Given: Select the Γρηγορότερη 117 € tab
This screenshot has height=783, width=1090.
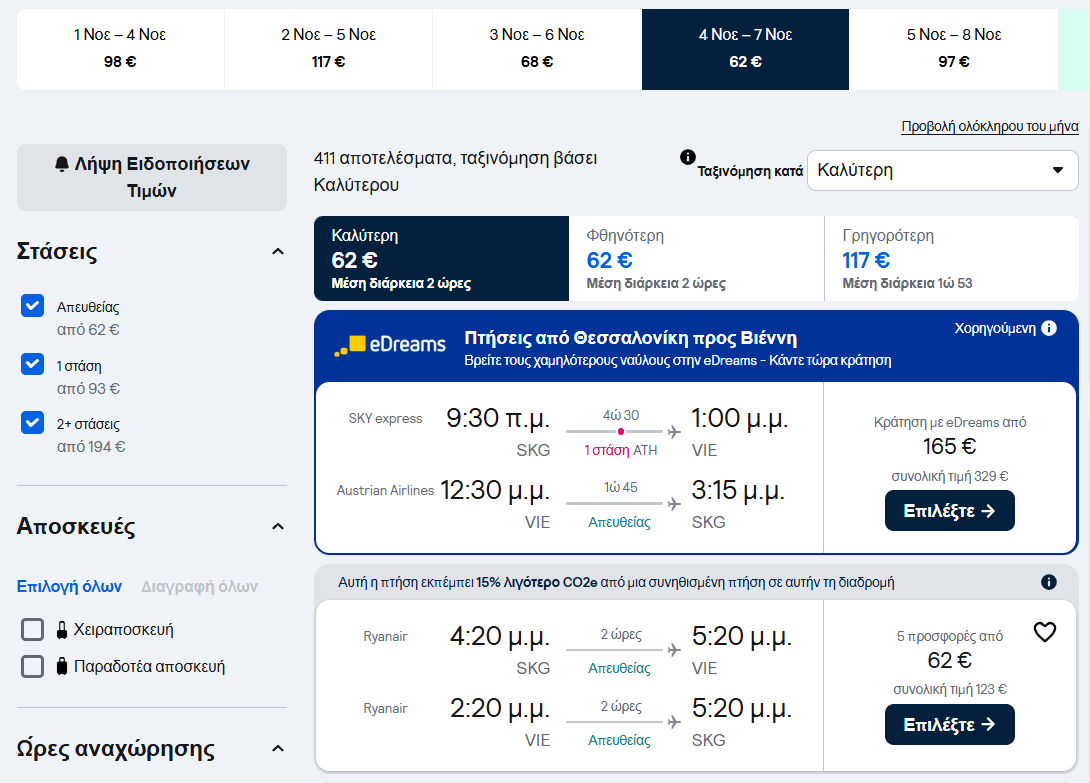Looking at the screenshot, I should click(952, 259).
